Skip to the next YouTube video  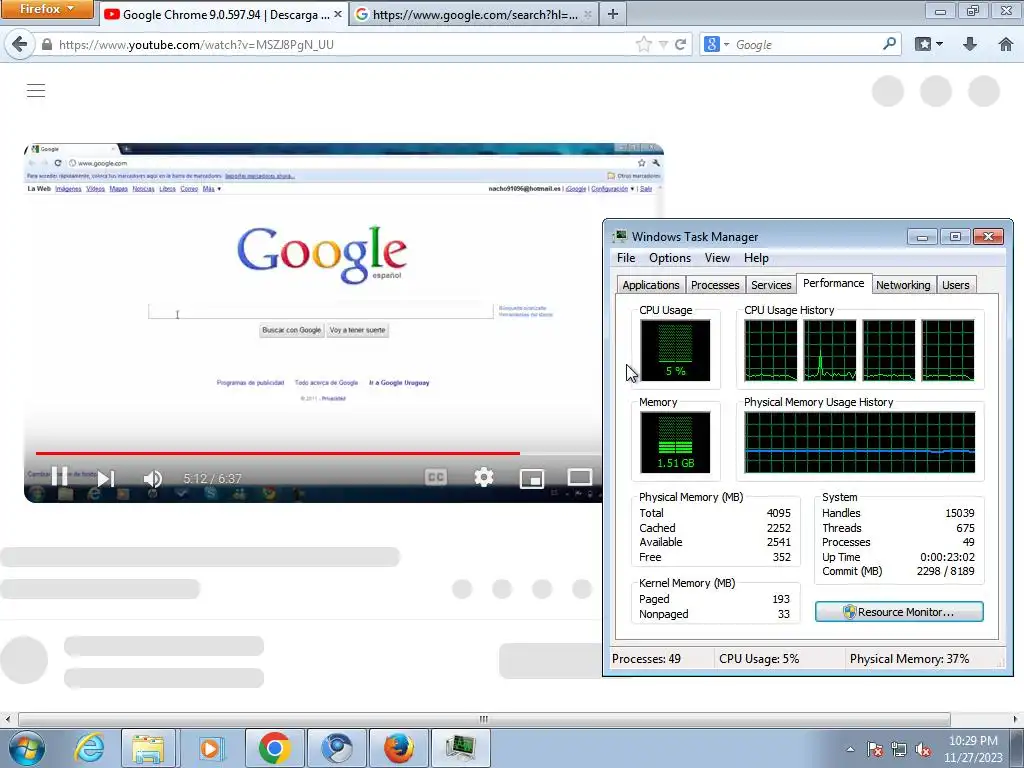(x=106, y=478)
